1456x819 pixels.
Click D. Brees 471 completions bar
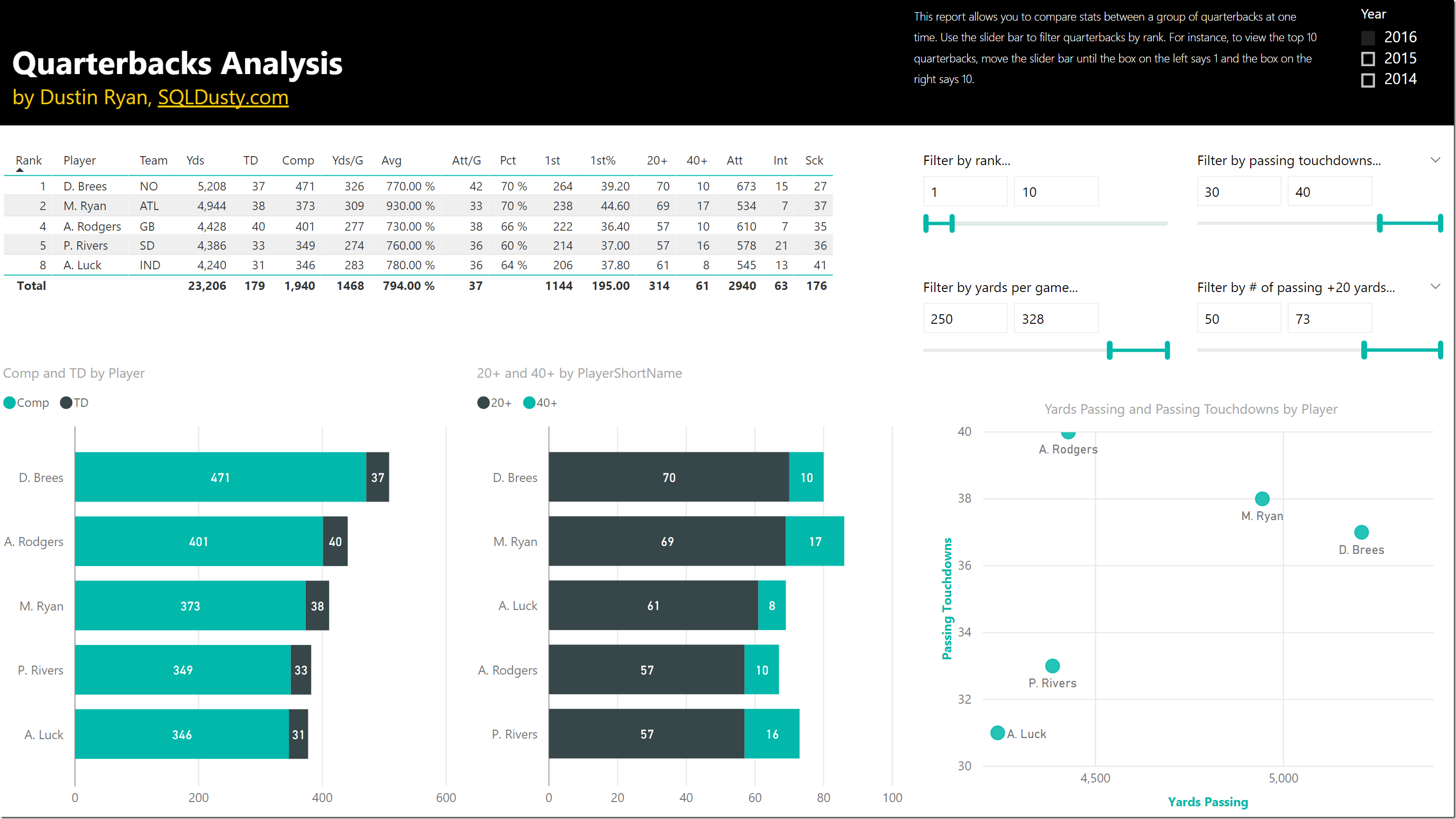click(x=220, y=477)
